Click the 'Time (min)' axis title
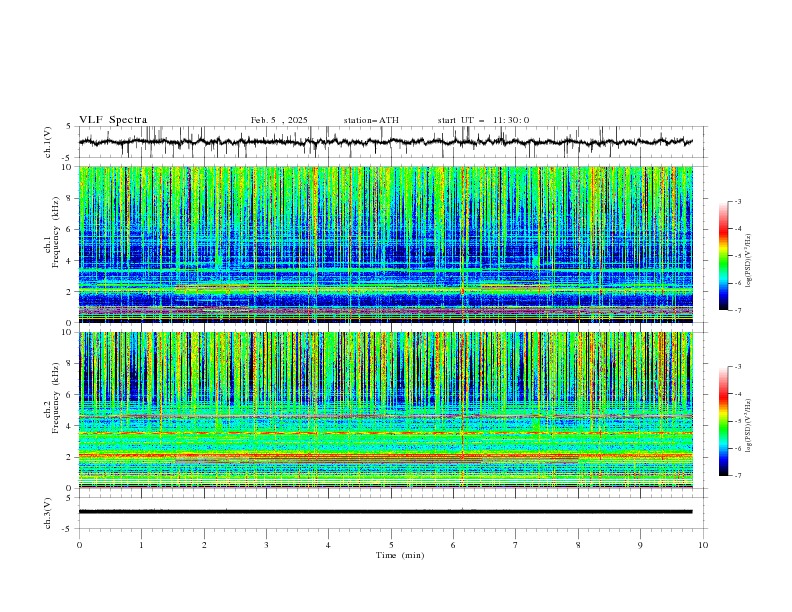The width and height of the screenshot is (792, 612). point(400,555)
